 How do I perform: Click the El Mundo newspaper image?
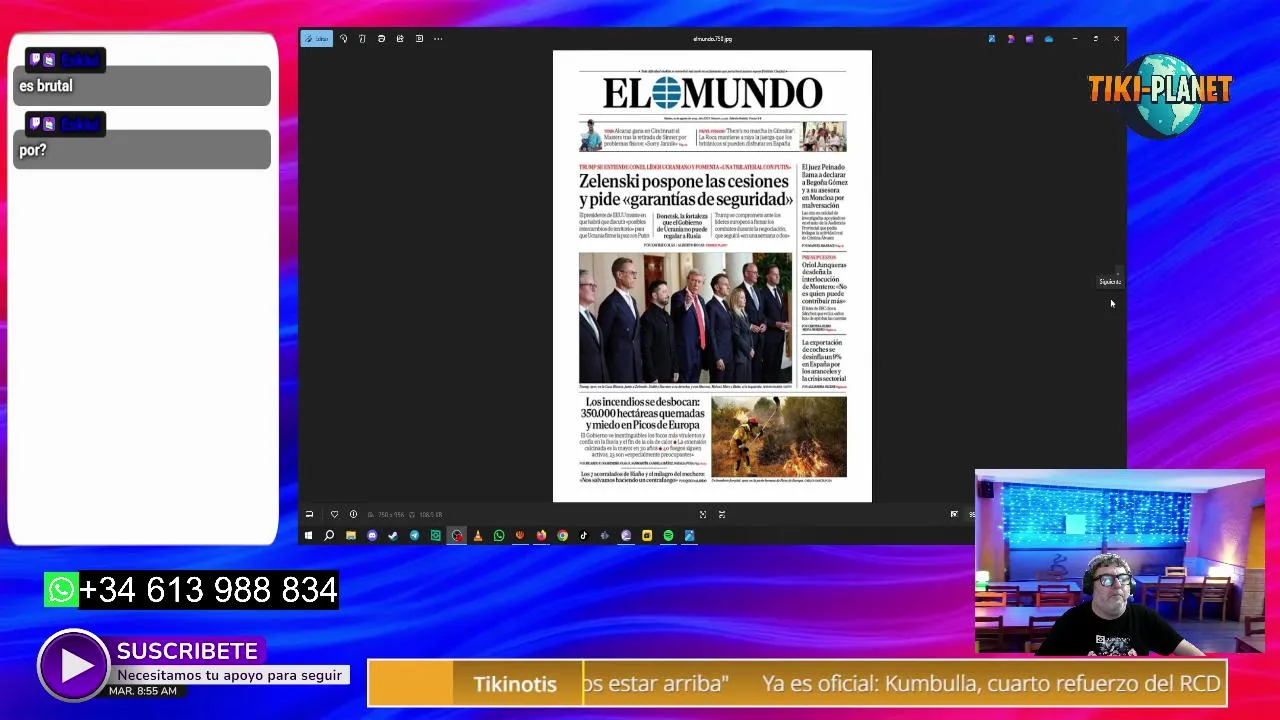[x=712, y=276]
